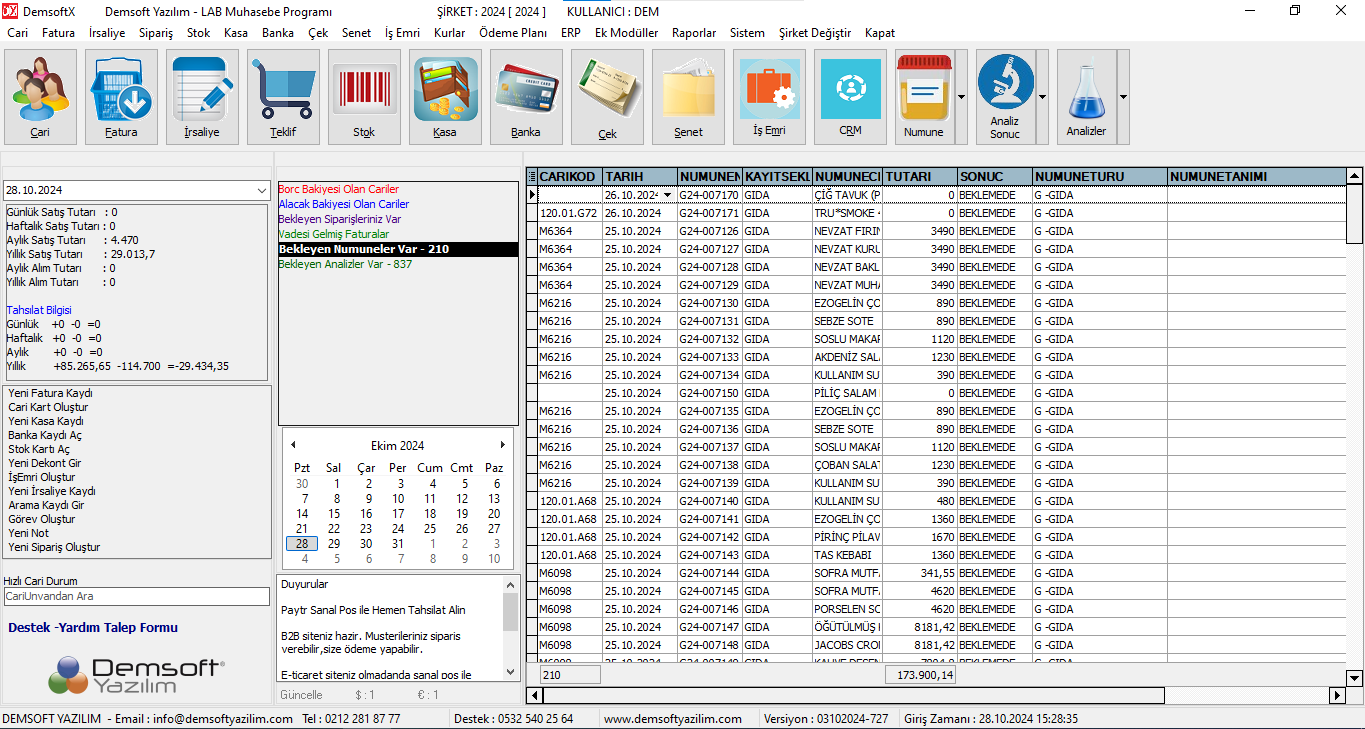
Task: Go to next month in calendar
Action: (x=503, y=445)
